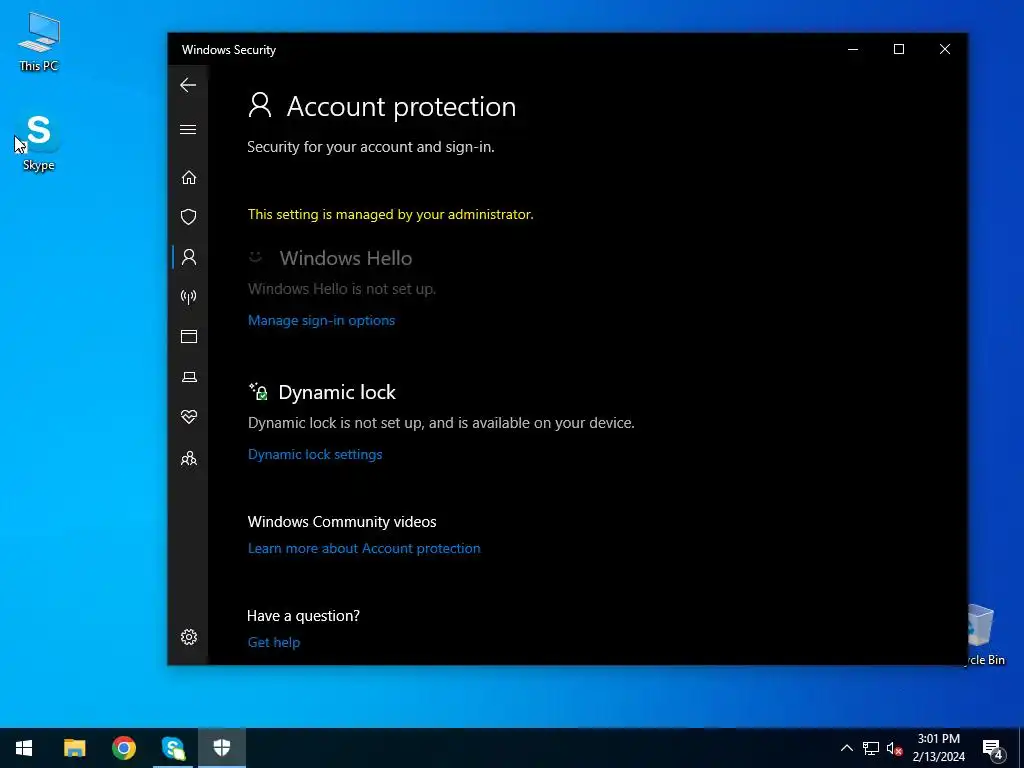This screenshot has width=1024, height=768.
Task: Open Virus & threat protection shield icon
Action: [x=189, y=217]
